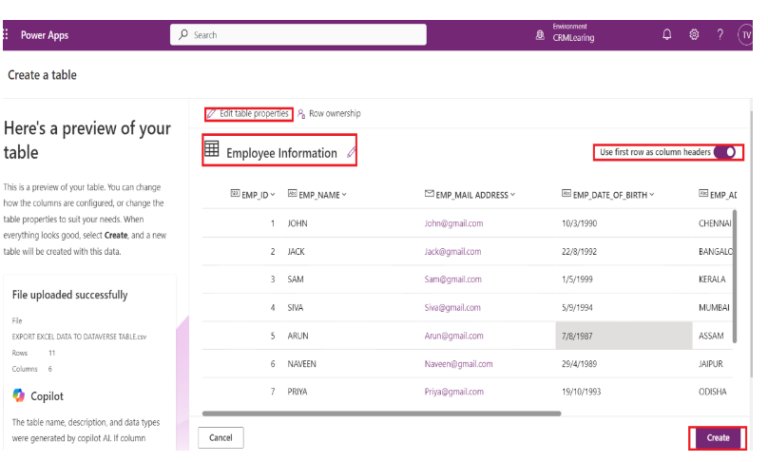Screen dimensions: 768x462
Task: Open the user account avatar
Action: coord(746,35)
